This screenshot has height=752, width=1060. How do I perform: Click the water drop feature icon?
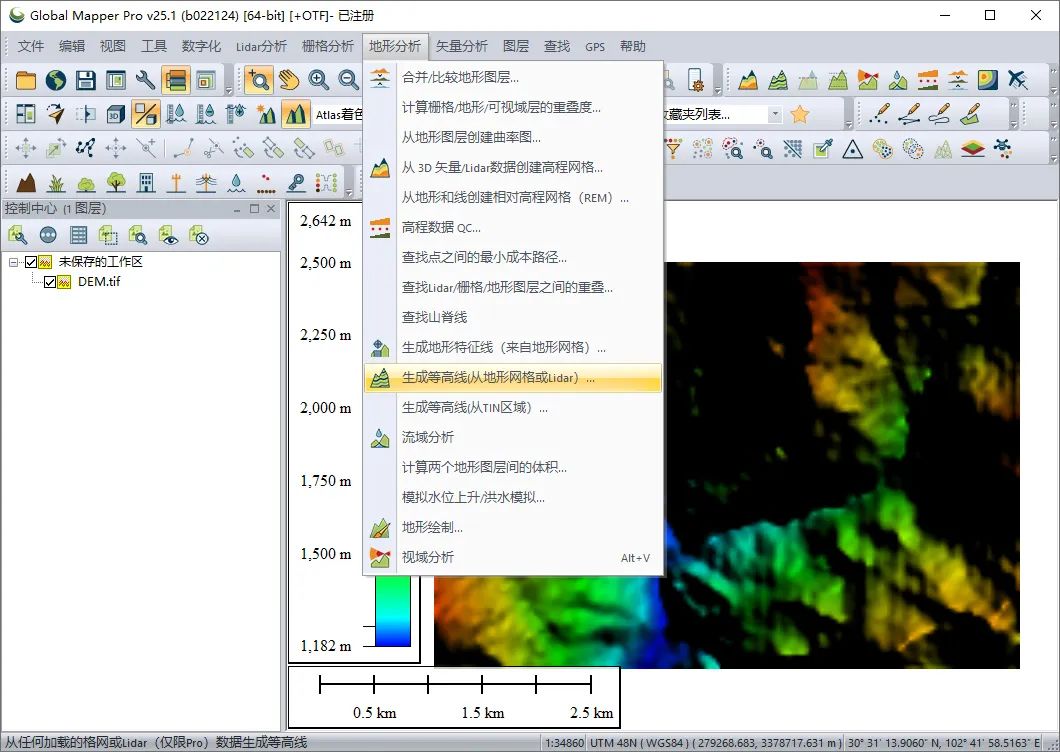(236, 182)
